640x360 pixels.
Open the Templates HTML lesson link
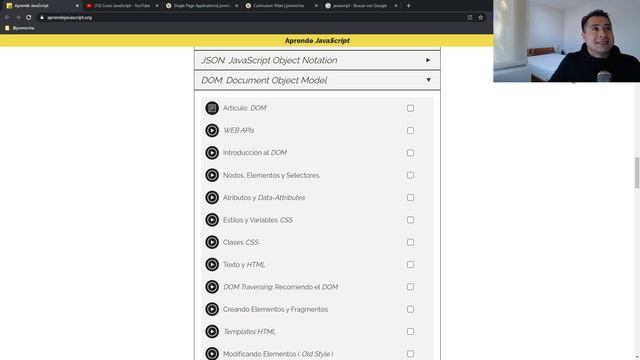(x=249, y=331)
